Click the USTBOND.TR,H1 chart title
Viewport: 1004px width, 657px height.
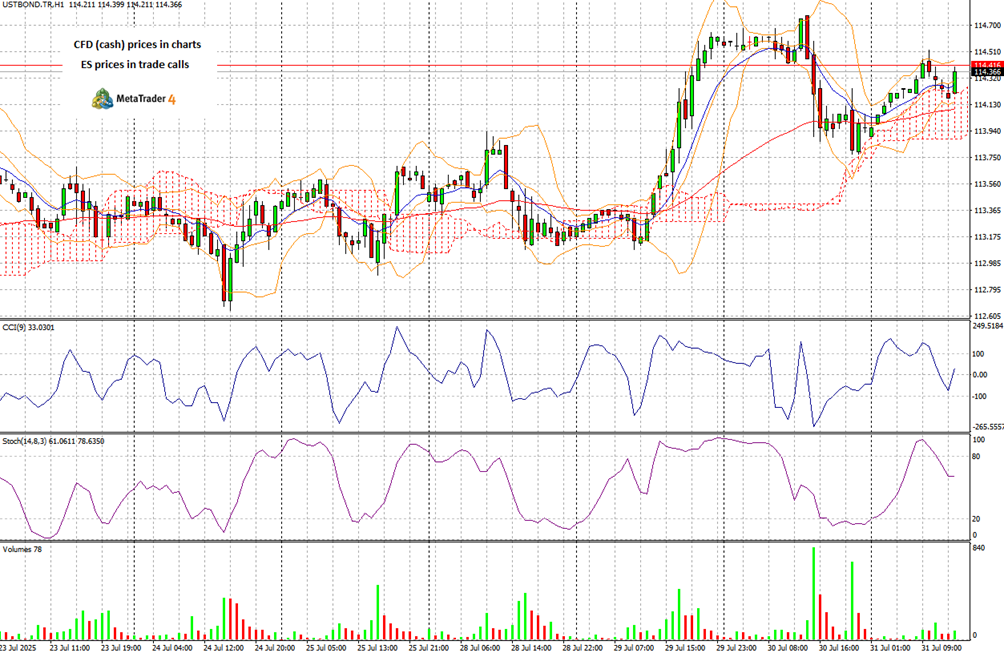(42, 7)
